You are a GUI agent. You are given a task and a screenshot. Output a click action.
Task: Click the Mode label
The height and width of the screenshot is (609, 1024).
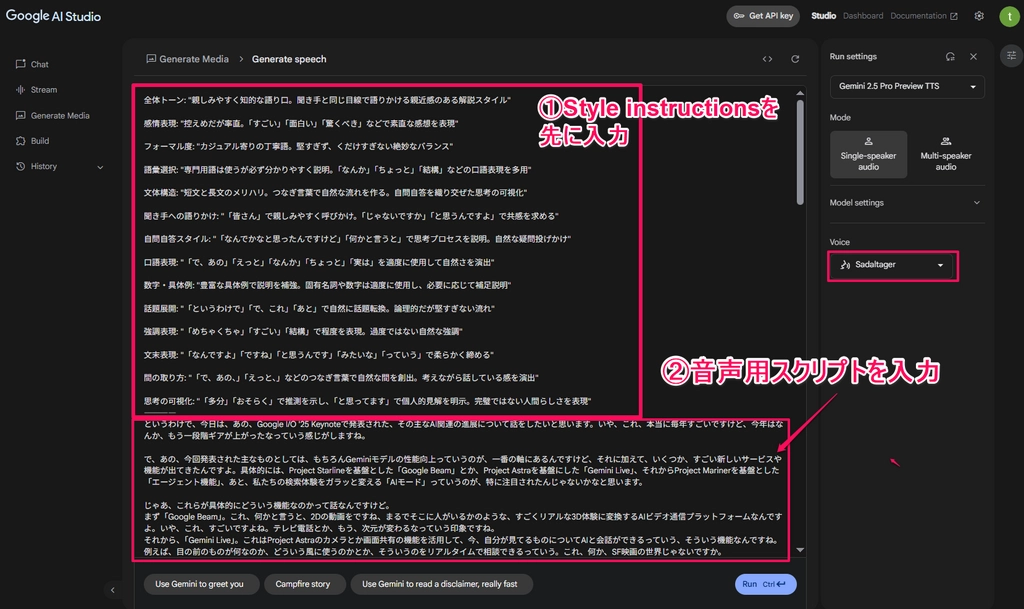click(840, 117)
